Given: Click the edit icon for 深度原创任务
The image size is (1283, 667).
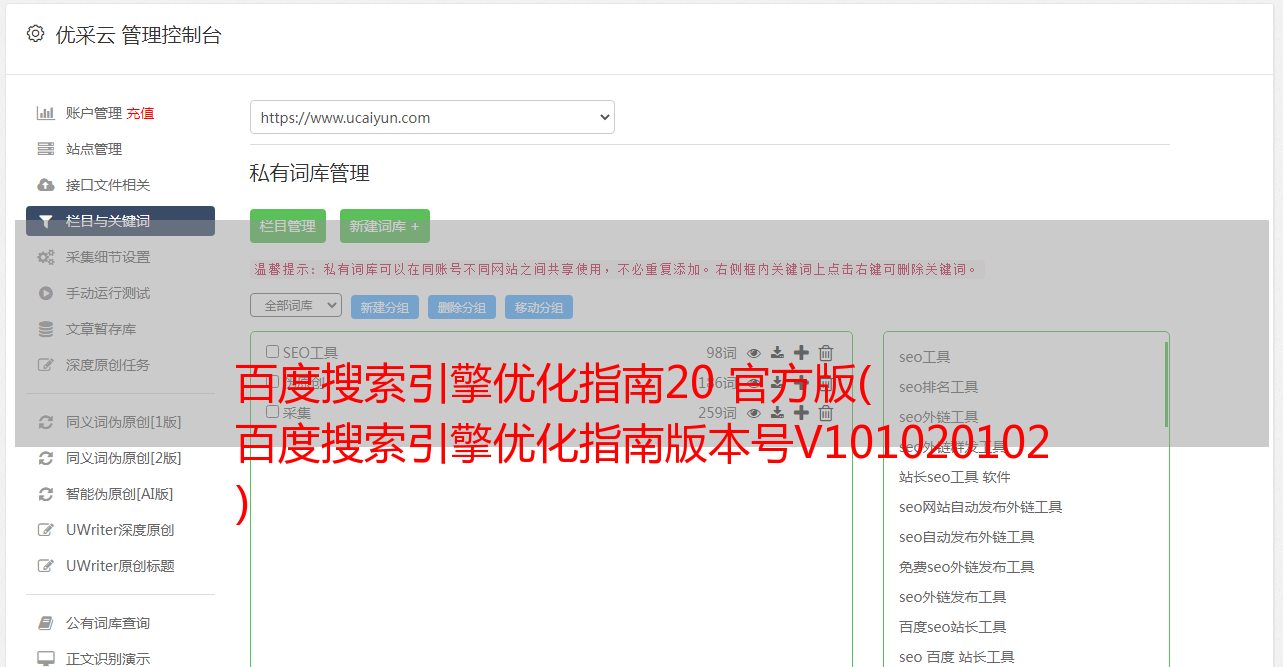Looking at the screenshot, I should coord(45,365).
